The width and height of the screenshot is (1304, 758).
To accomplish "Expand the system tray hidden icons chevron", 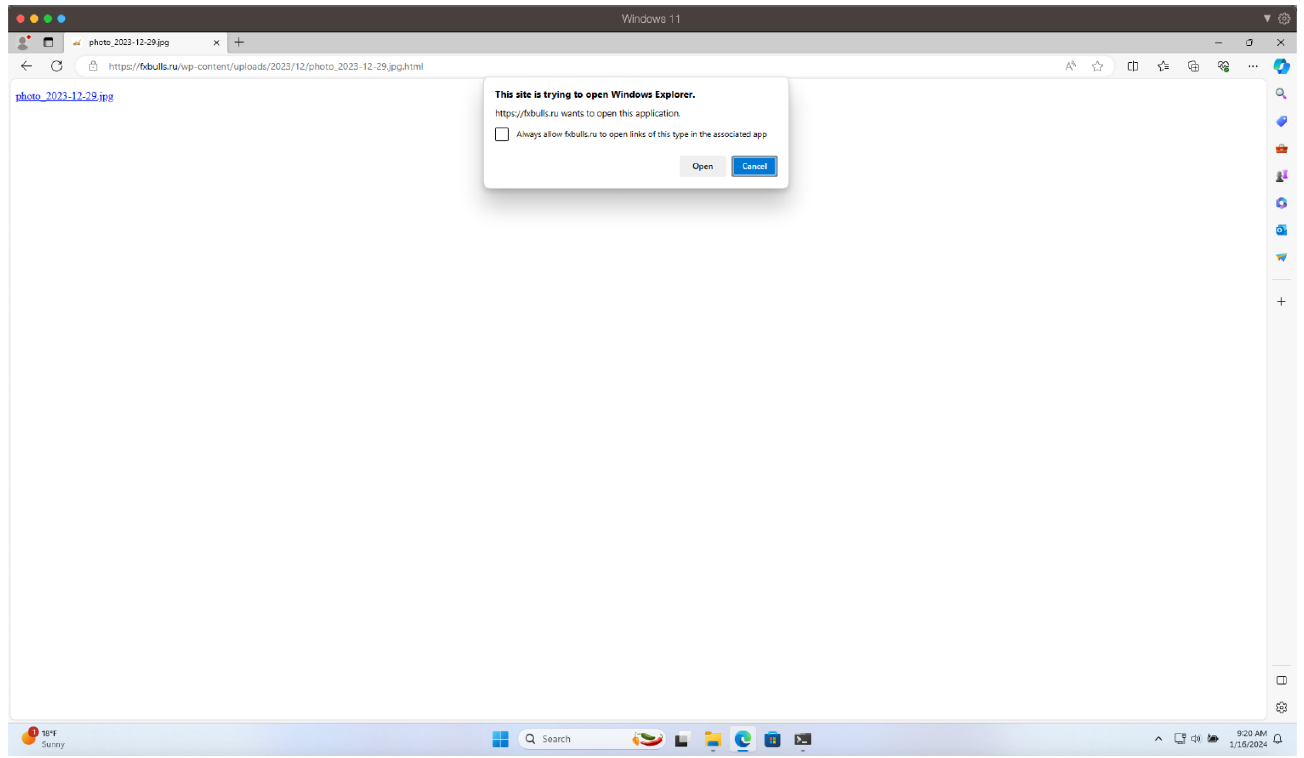I will click(x=1158, y=739).
